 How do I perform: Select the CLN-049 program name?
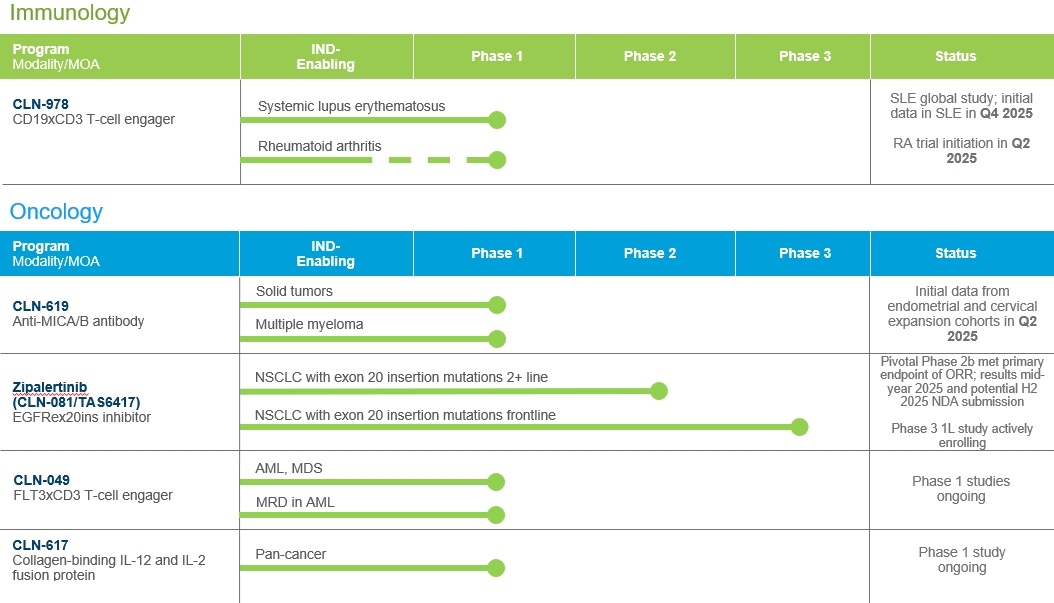click(41, 480)
